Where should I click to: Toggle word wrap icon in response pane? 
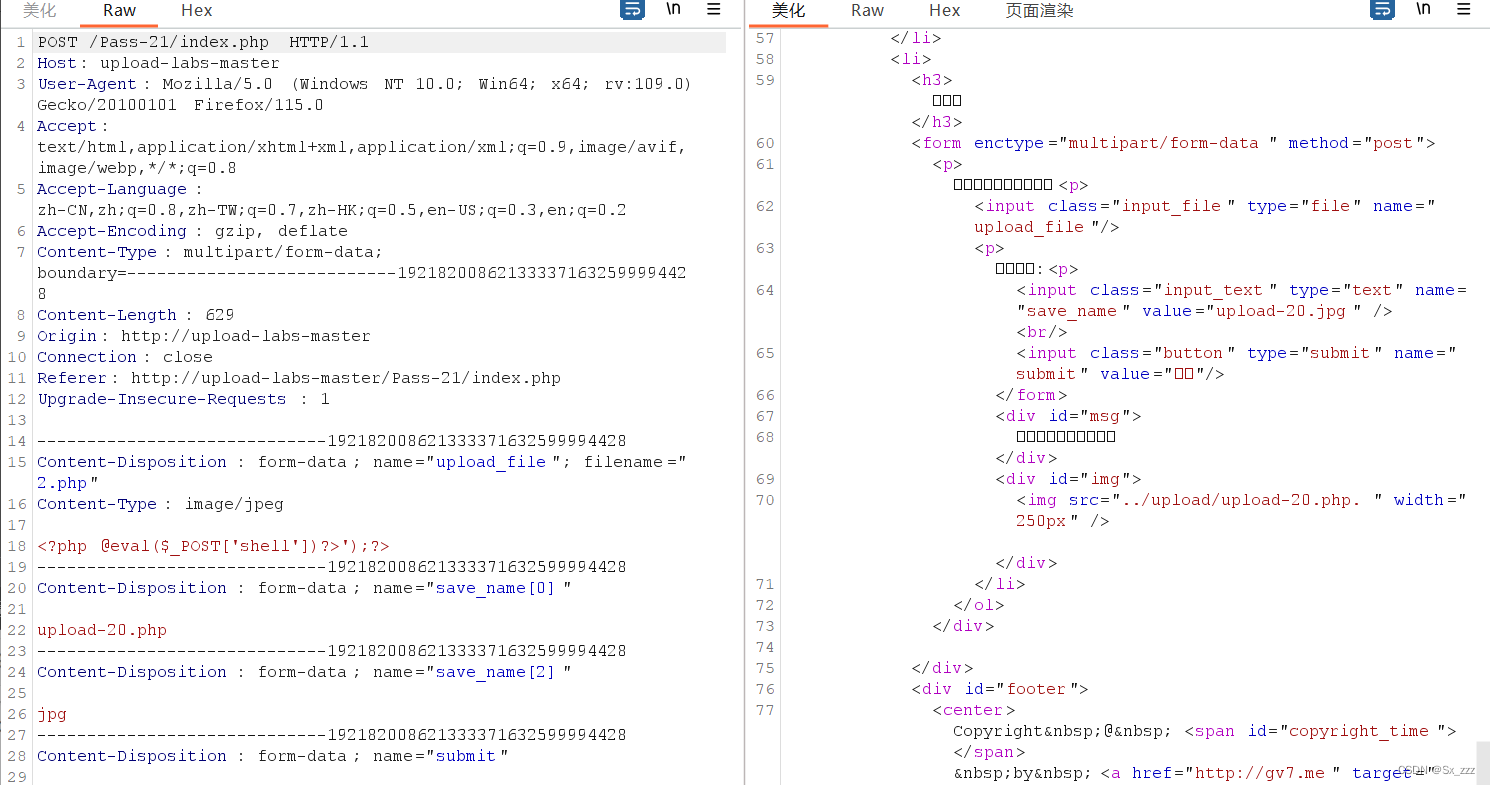tap(1381, 10)
